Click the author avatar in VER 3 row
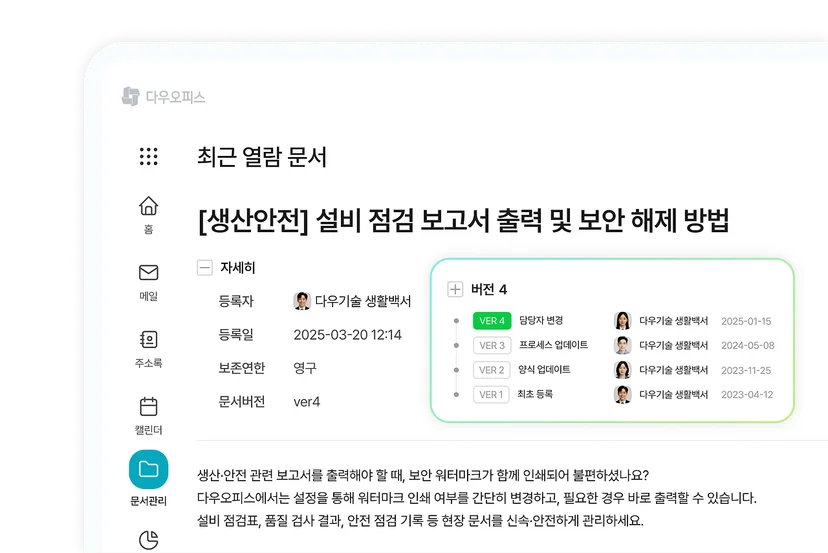This screenshot has width=828, height=553. (623, 345)
